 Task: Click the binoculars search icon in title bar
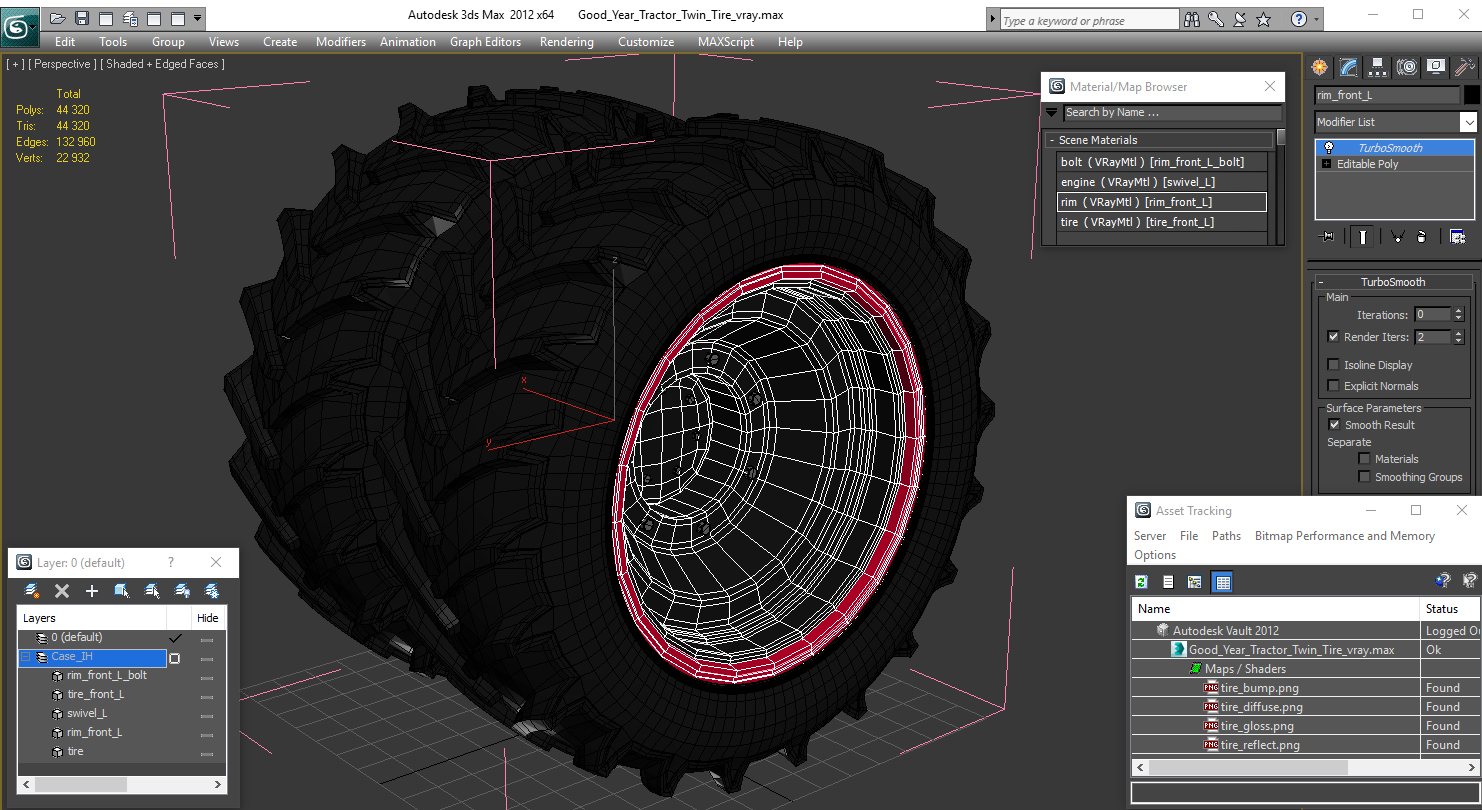pyautogui.click(x=1191, y=19)
